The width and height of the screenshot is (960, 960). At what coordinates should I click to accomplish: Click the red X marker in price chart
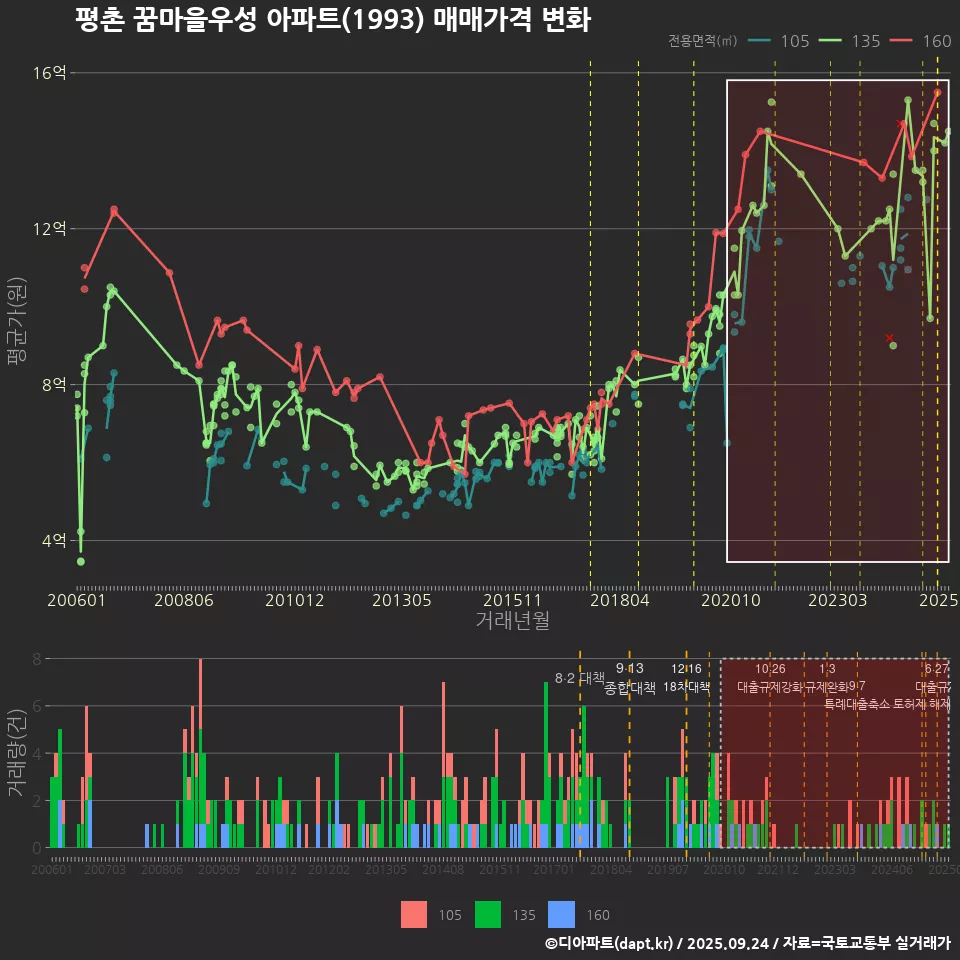coord(889,339)
